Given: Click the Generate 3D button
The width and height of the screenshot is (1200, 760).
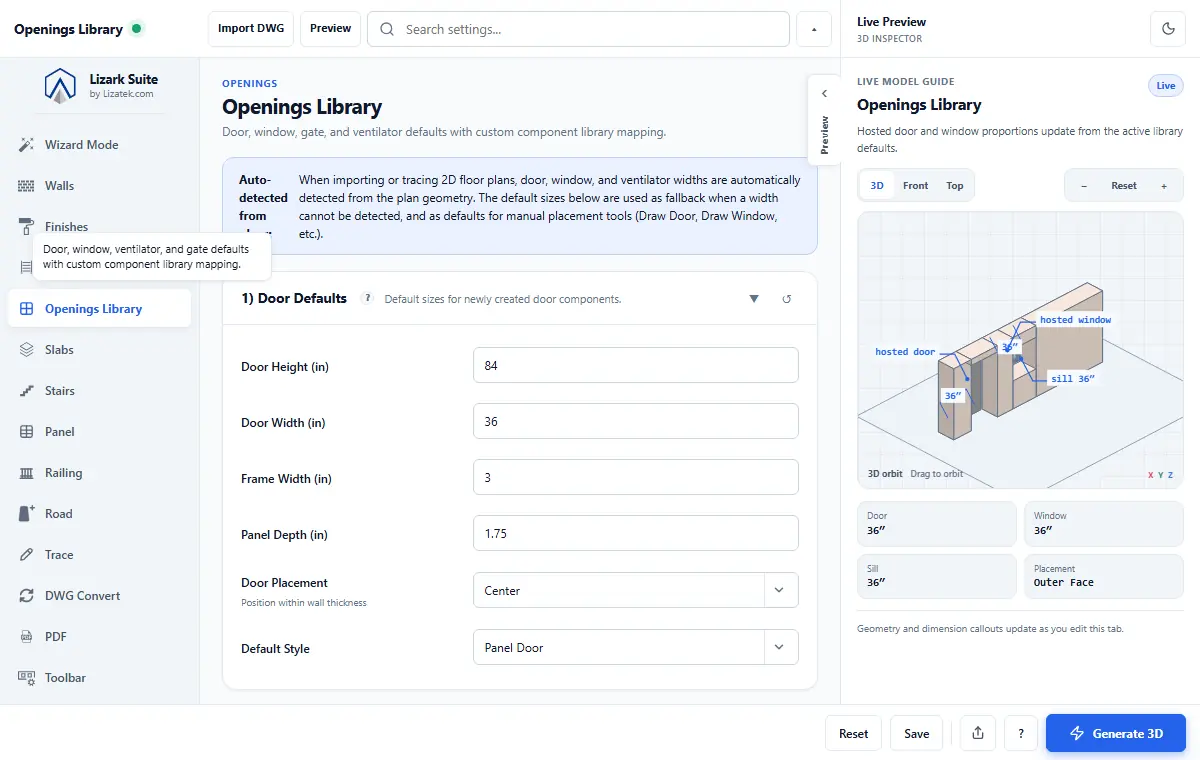Looking at the screenshot, I should 1116,733.
